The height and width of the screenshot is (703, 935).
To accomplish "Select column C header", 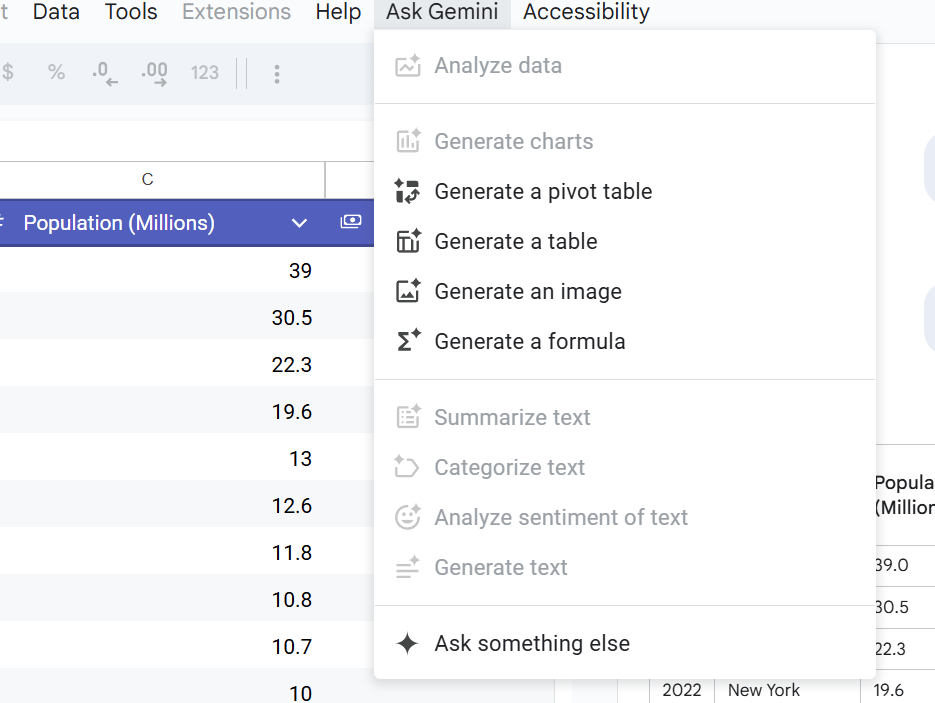I will (x=148, y=180).
